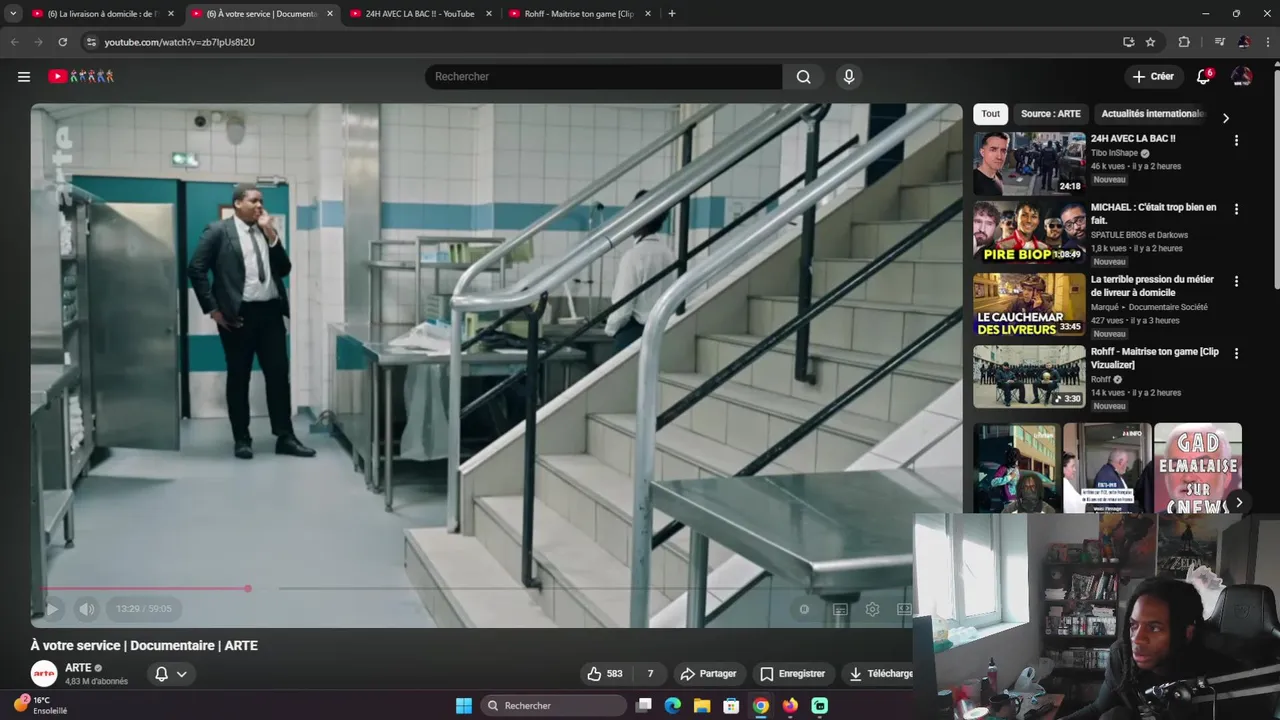Click the Créer button

pos(1153,77)
